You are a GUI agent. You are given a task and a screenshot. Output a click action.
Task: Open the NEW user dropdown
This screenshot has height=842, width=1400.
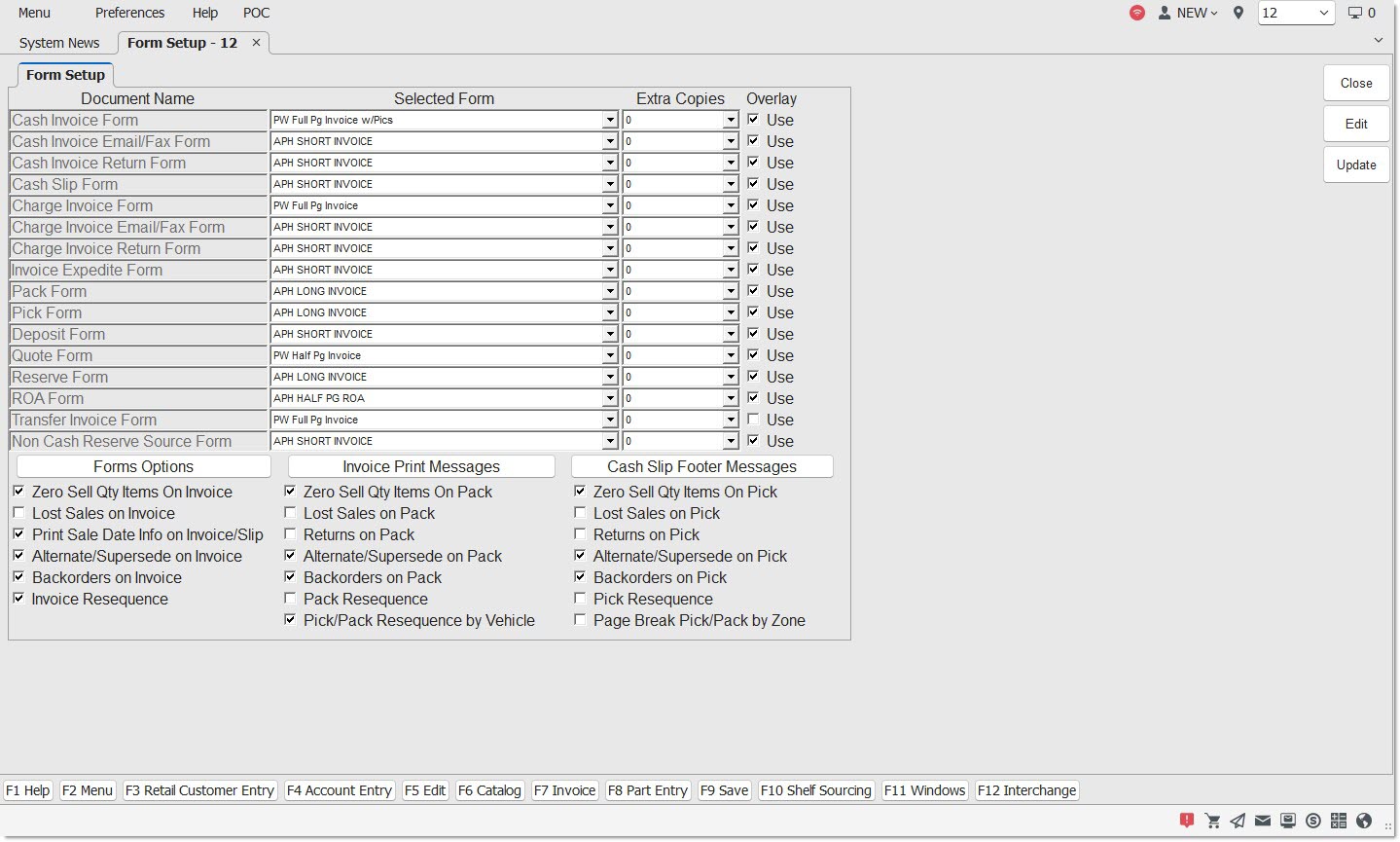1189,14
